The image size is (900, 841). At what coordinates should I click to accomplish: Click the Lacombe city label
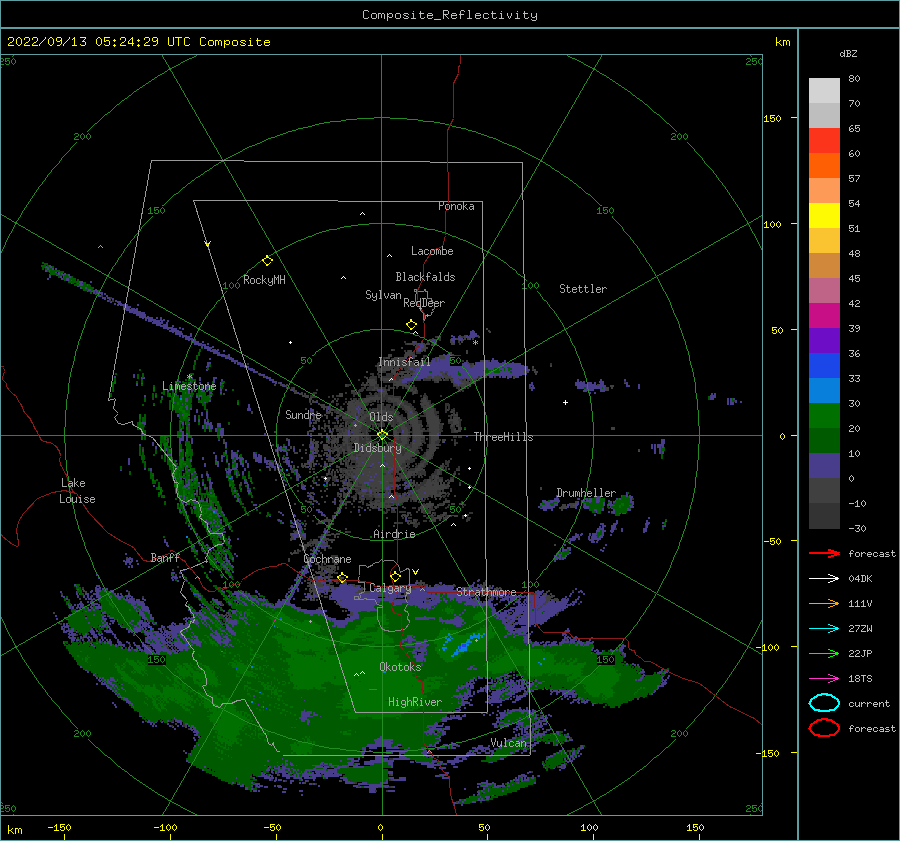coord(432,251)
